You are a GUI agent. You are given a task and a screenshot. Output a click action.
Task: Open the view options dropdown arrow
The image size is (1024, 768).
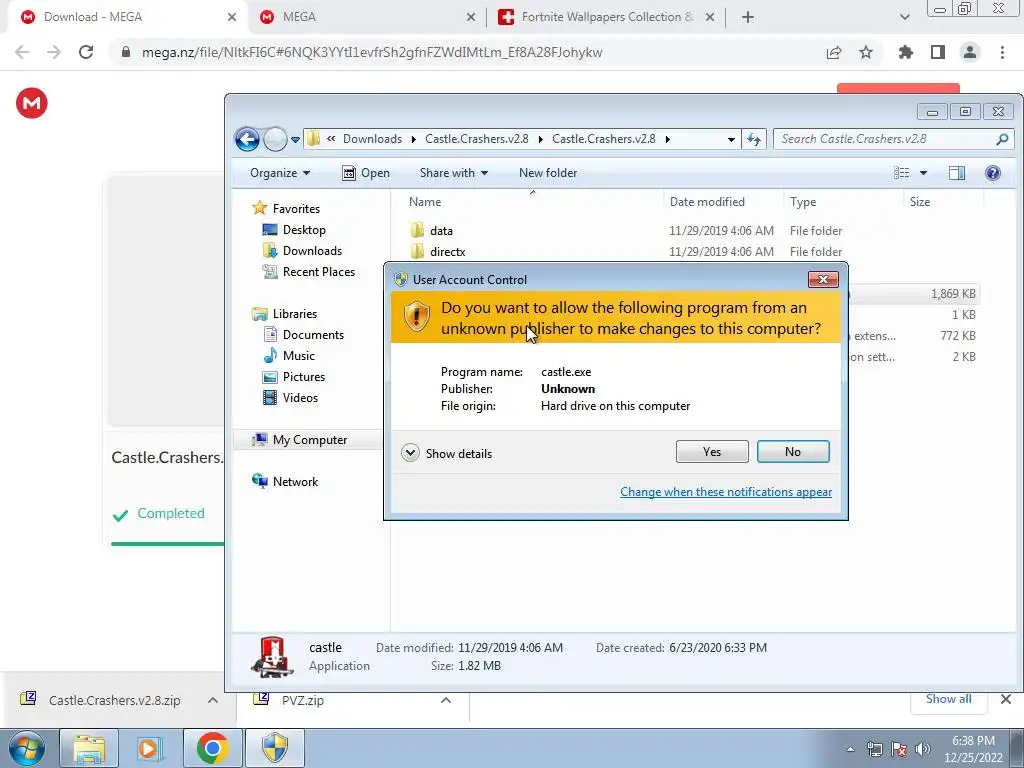click(923, 173)
